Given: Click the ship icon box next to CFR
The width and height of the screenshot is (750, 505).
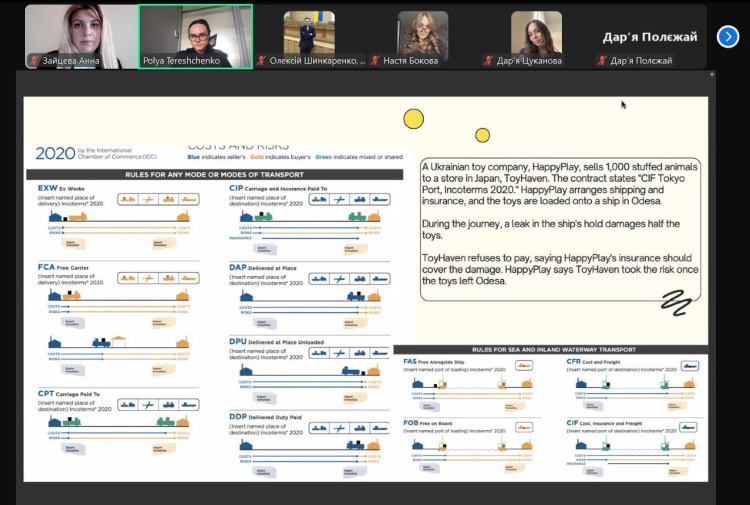Looking at the screenshot, I should (x=689, y=366).
